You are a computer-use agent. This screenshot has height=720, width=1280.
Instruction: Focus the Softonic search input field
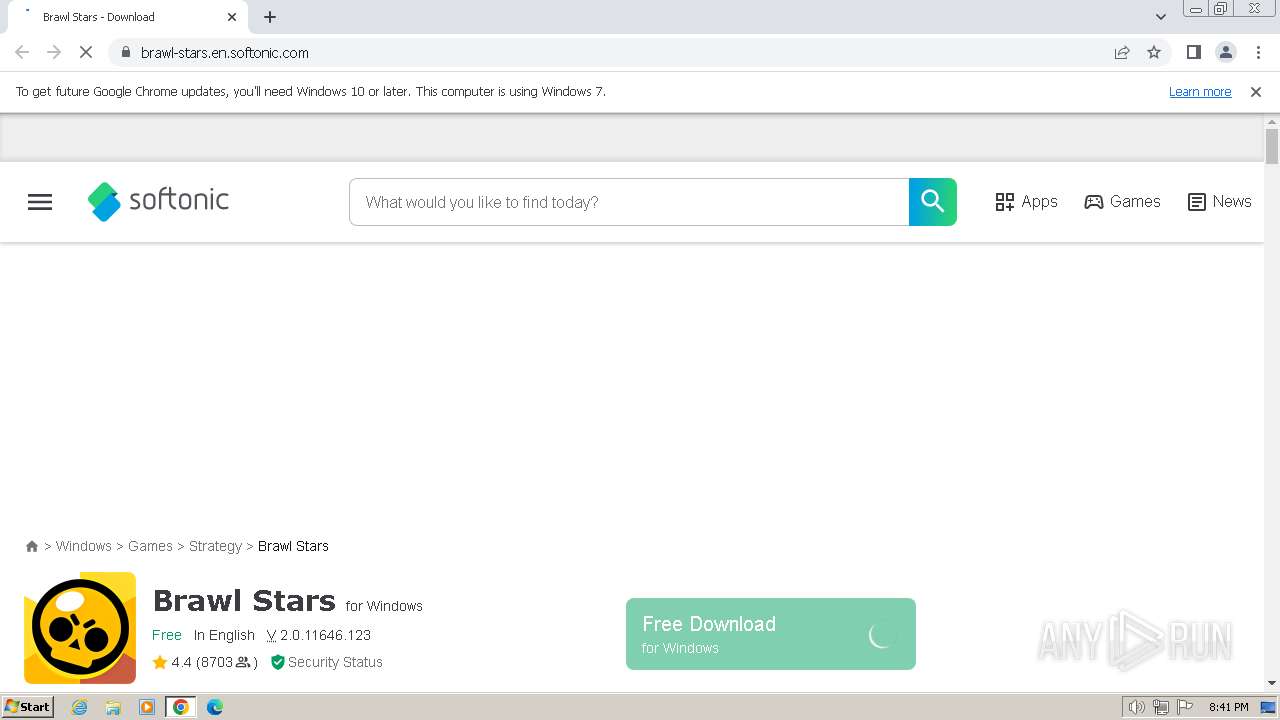[629, 202]
